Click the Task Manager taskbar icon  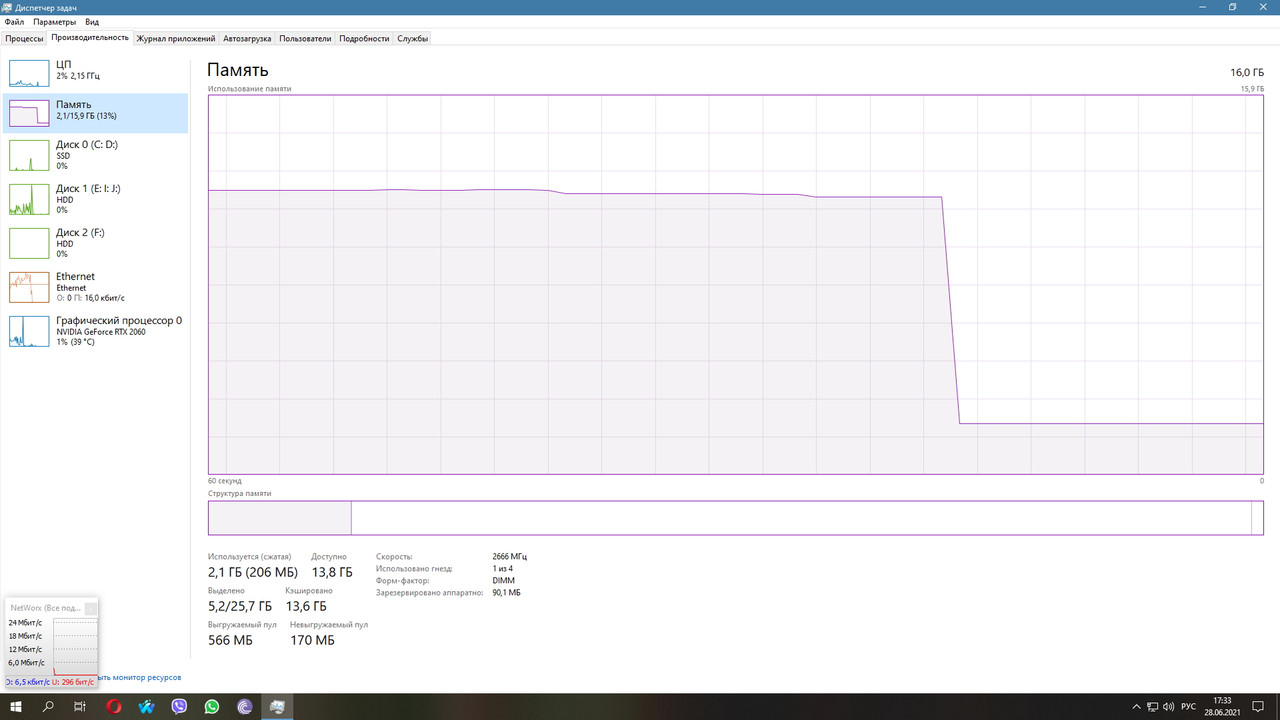[277, 706]
